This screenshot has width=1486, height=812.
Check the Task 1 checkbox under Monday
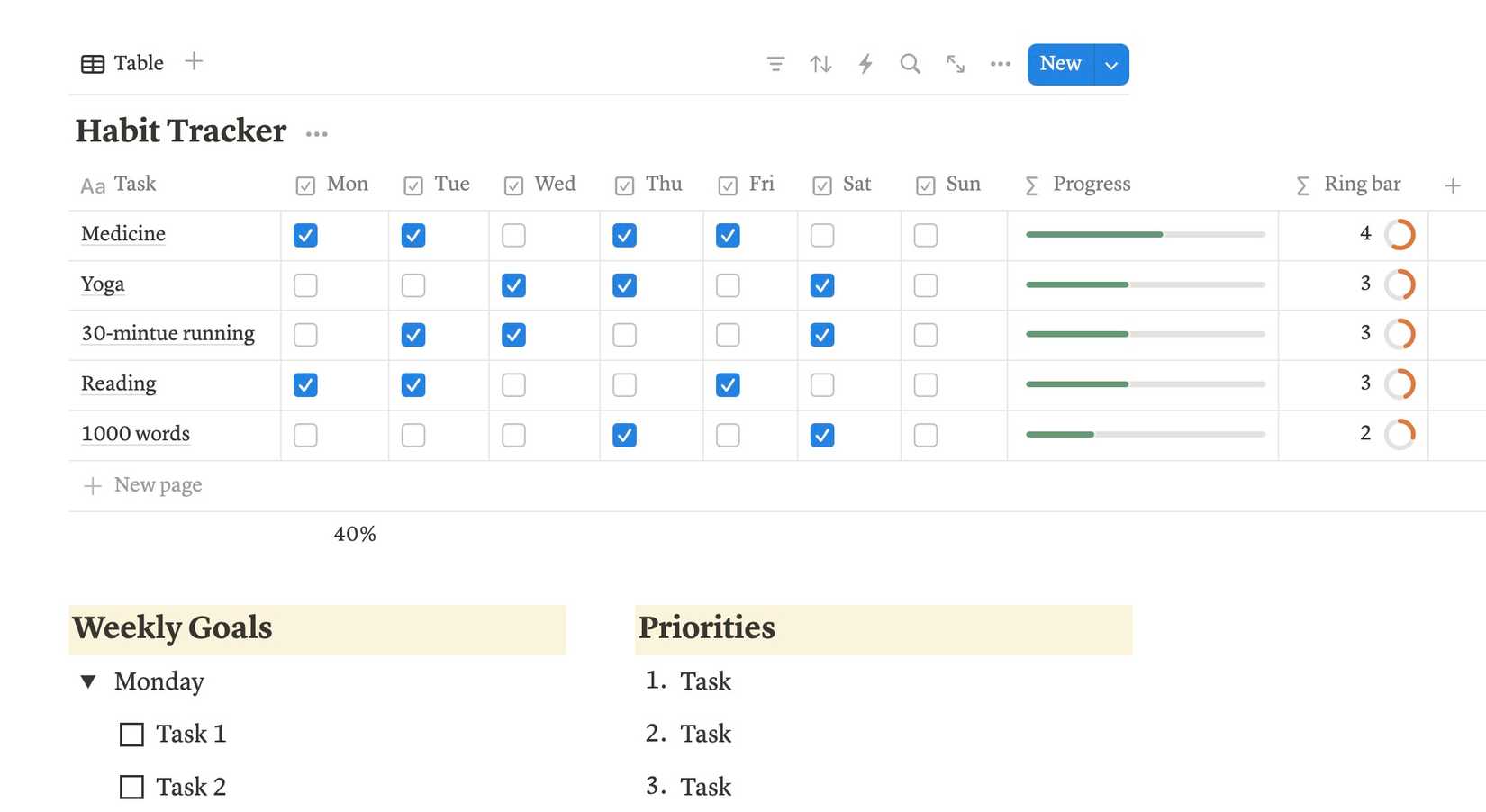click(x=131, y=734)
